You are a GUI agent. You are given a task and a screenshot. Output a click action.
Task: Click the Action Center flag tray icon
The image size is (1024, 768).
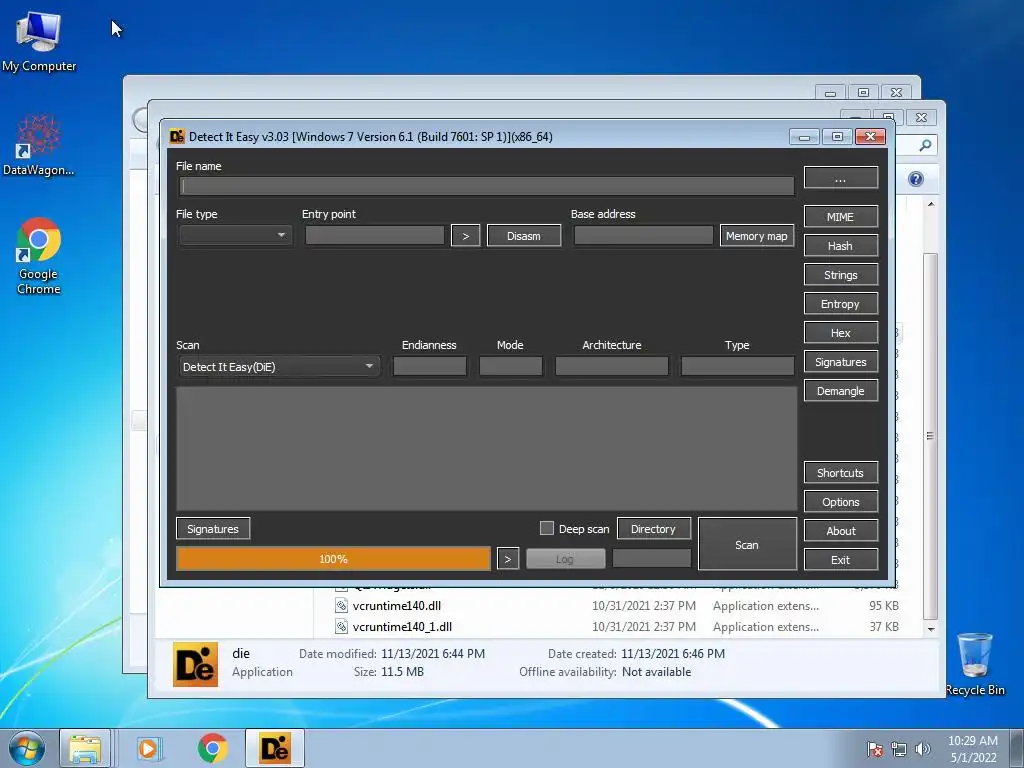point(874,749)
